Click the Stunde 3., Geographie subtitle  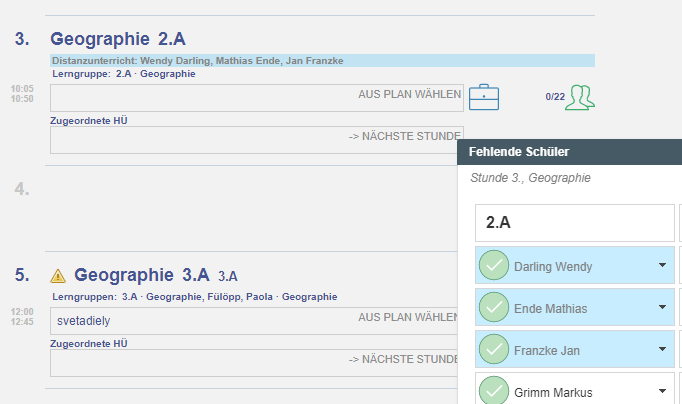(530, 177)
